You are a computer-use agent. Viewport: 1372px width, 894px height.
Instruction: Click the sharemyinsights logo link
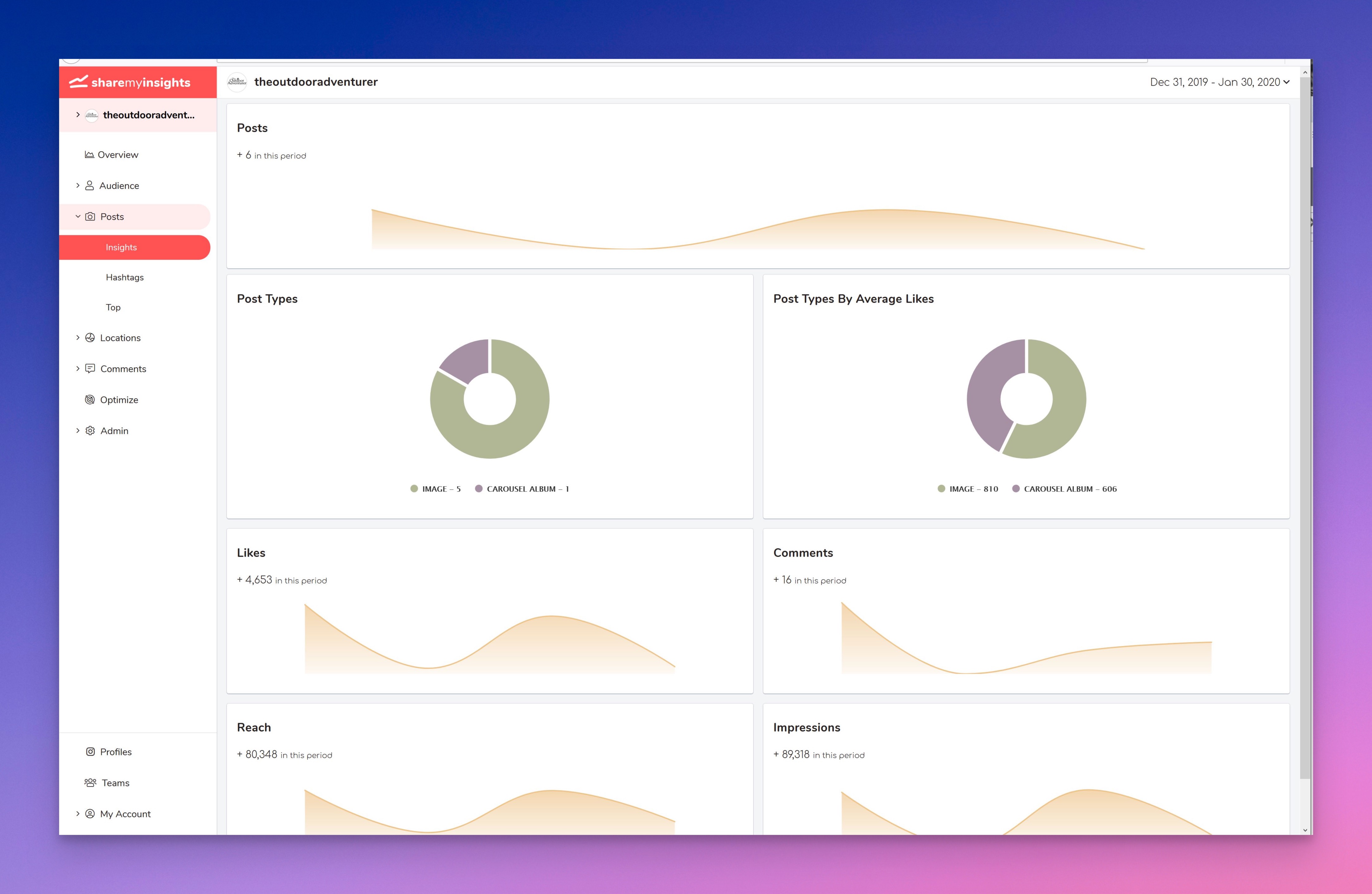pos(130,82)
